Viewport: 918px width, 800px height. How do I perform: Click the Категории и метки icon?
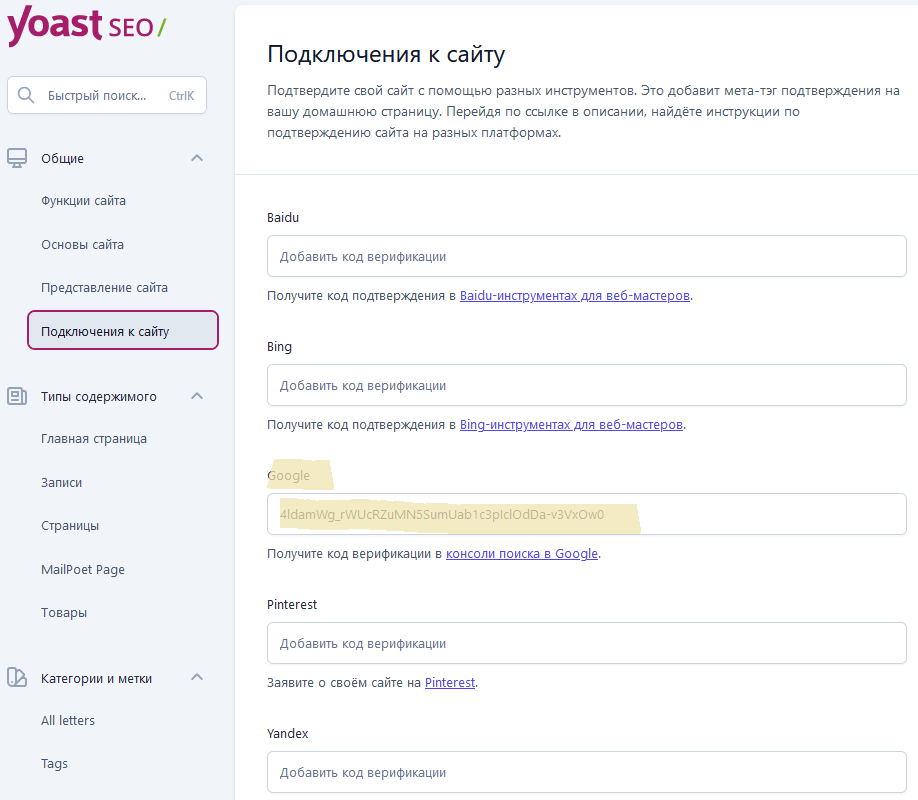click(x=17, y=678)
